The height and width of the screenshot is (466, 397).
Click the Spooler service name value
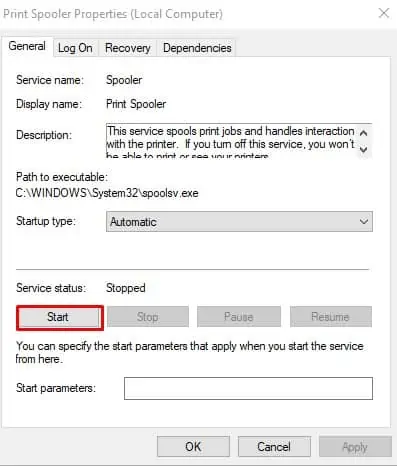[124, 80]
